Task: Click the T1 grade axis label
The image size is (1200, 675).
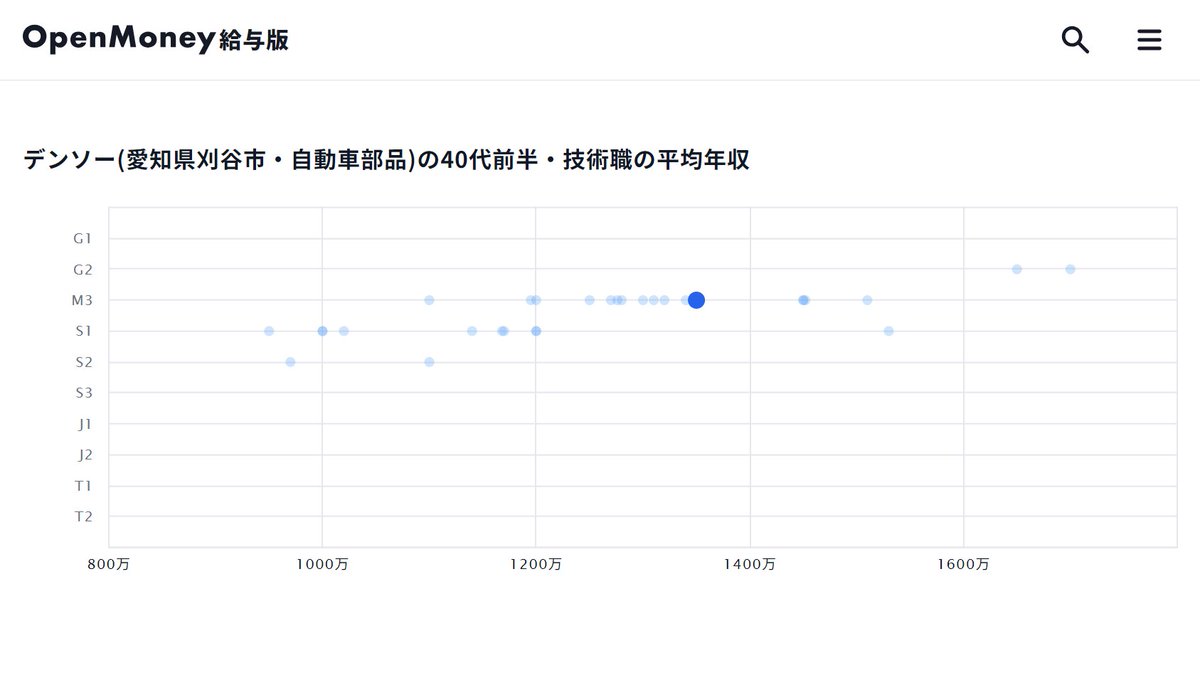Action: 84,486
